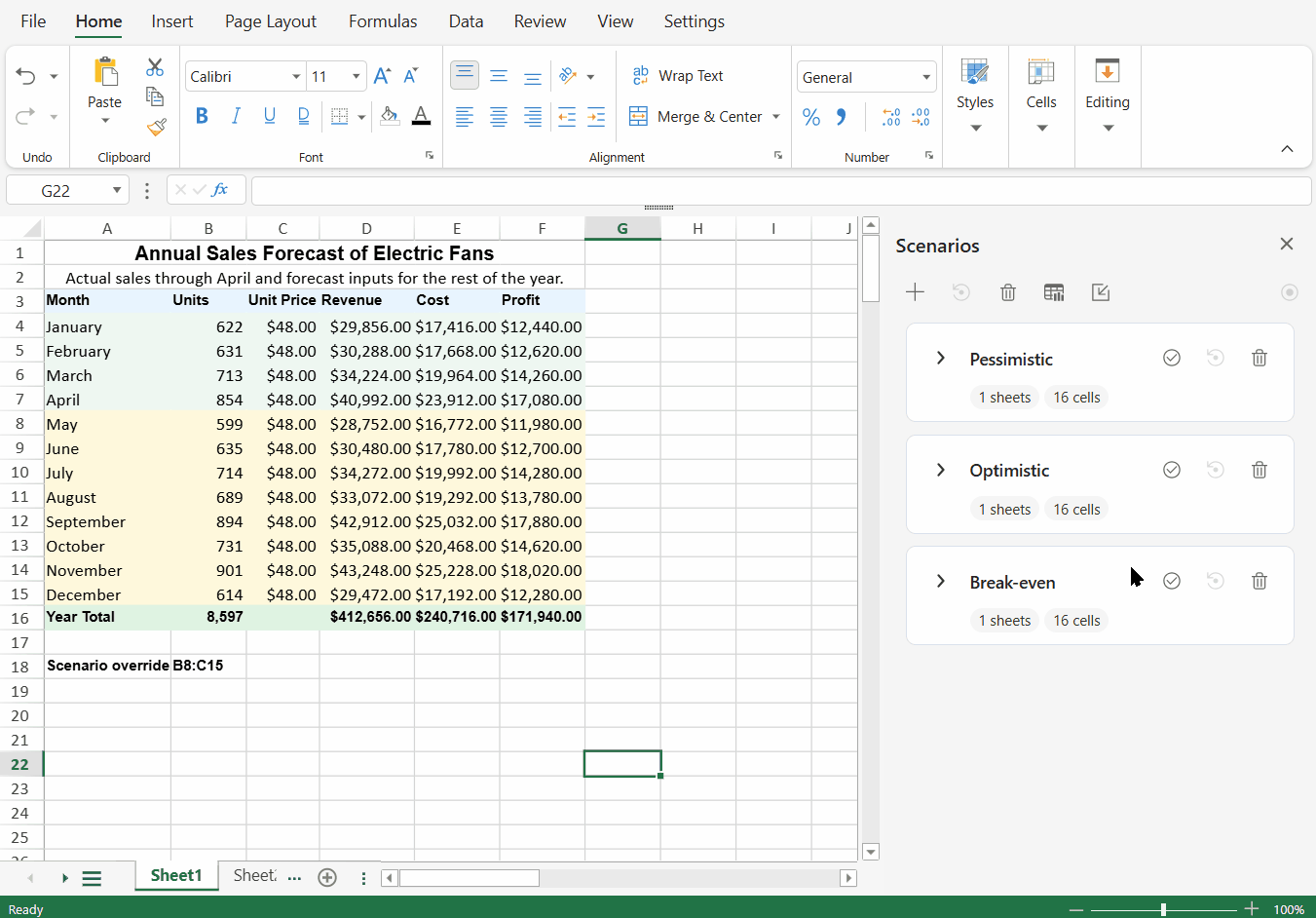Toggle Bold formatting

[x=202, y=116]
